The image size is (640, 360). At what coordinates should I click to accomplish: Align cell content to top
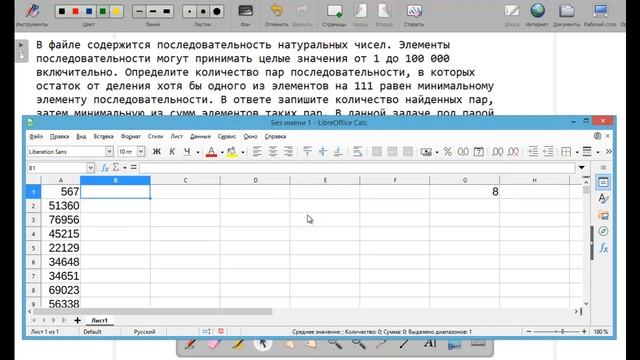pos(307,152)
